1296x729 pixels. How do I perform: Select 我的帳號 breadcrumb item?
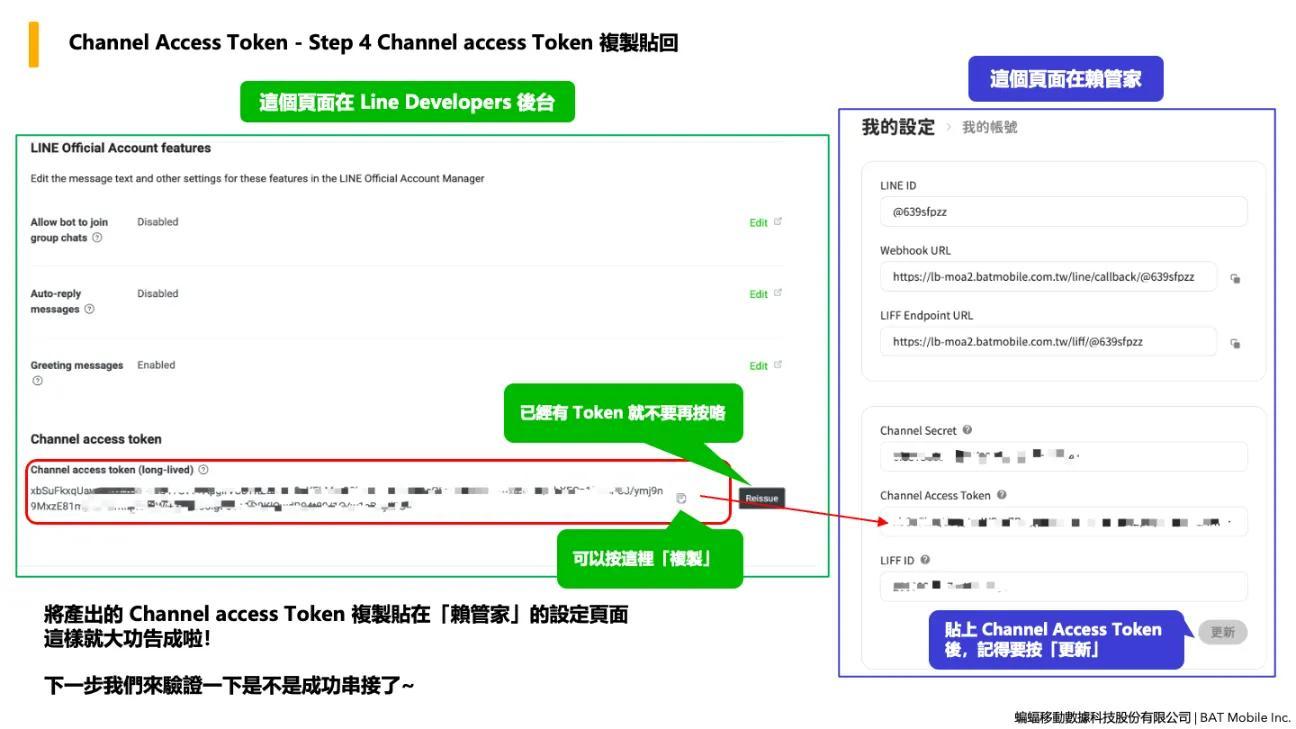(989, 128)
